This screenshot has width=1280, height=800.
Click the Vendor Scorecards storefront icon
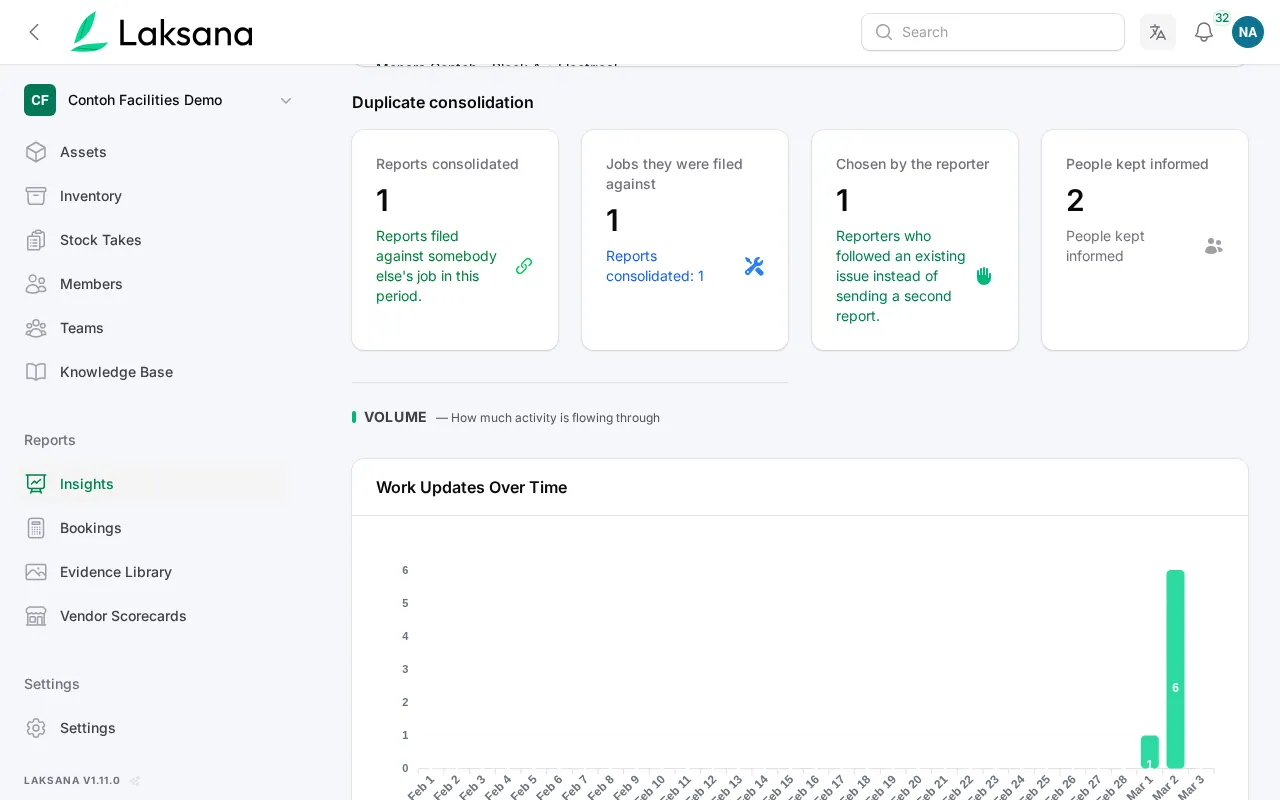coord(36,616)
